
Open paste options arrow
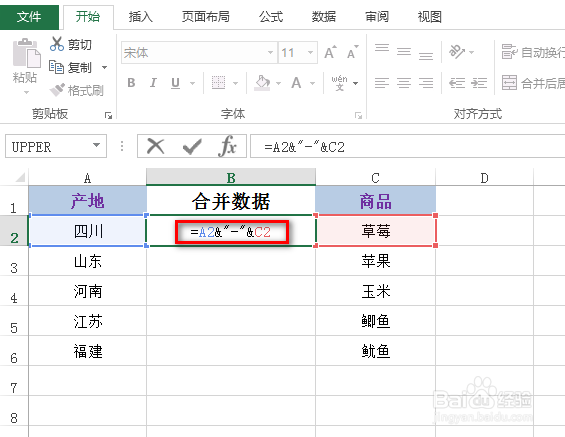coord(26,92)
